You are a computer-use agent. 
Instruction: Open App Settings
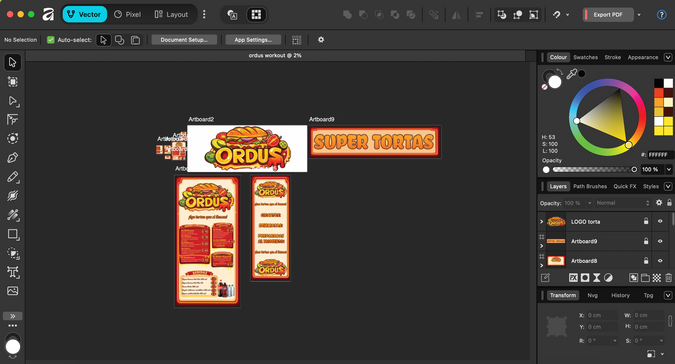coord(253,40)
